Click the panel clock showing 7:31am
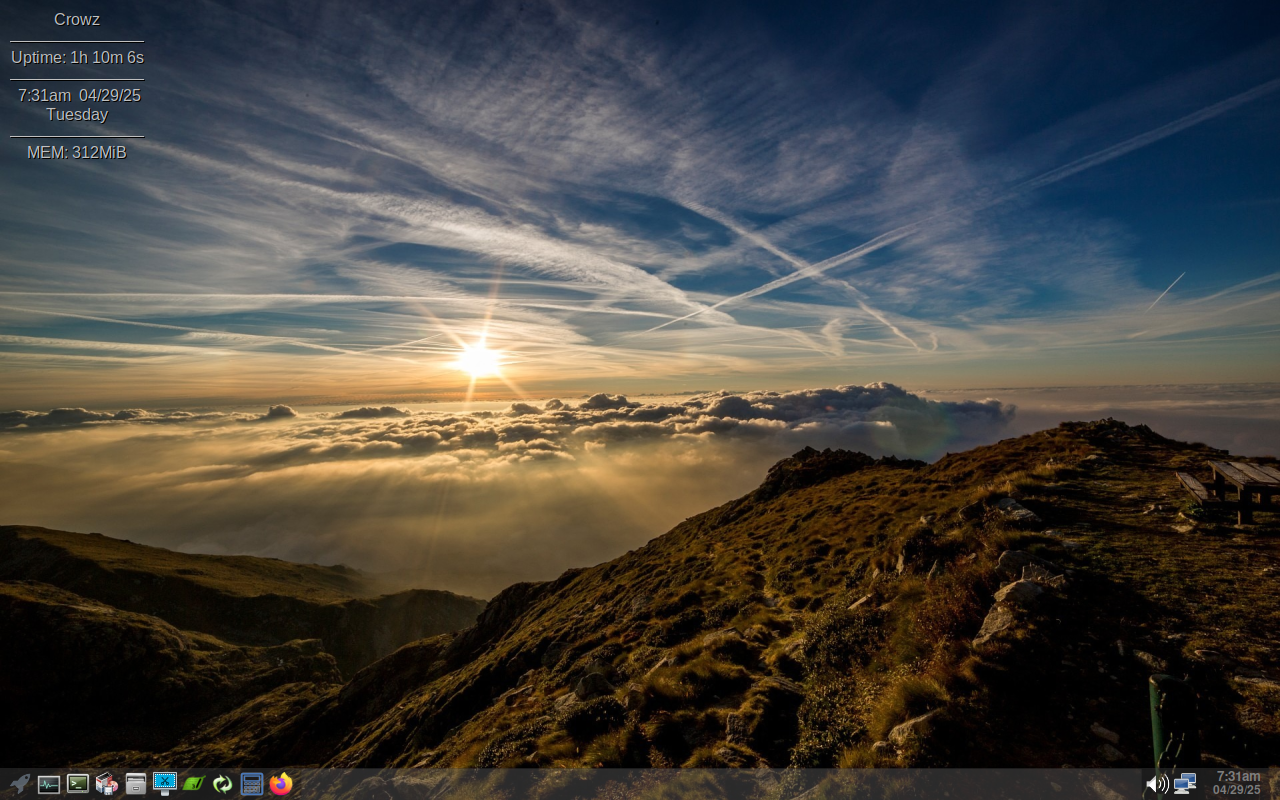The width and height of the screenshot is (1280, 800). coord(1237,783)
